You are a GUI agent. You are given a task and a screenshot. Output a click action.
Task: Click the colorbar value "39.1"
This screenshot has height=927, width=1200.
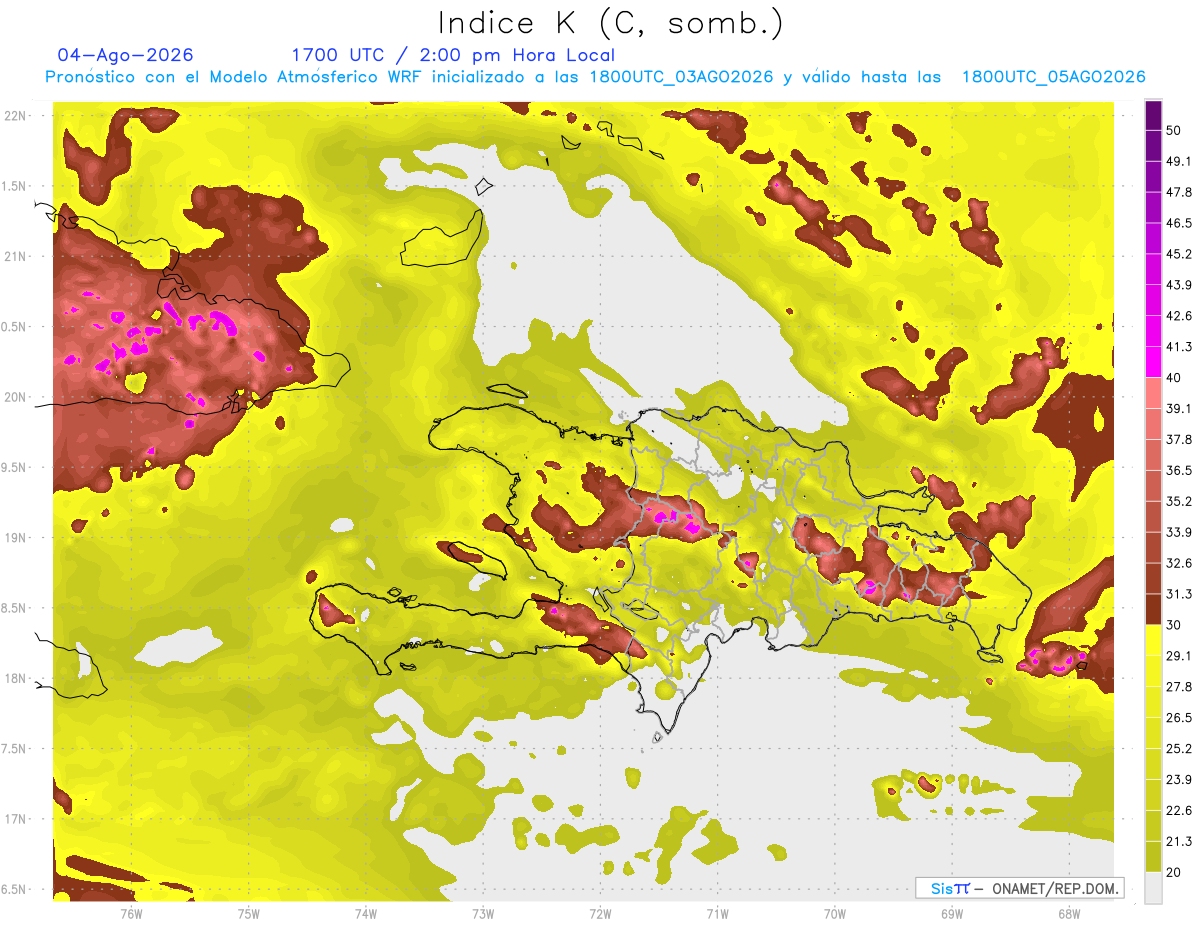pos(1179,408)
